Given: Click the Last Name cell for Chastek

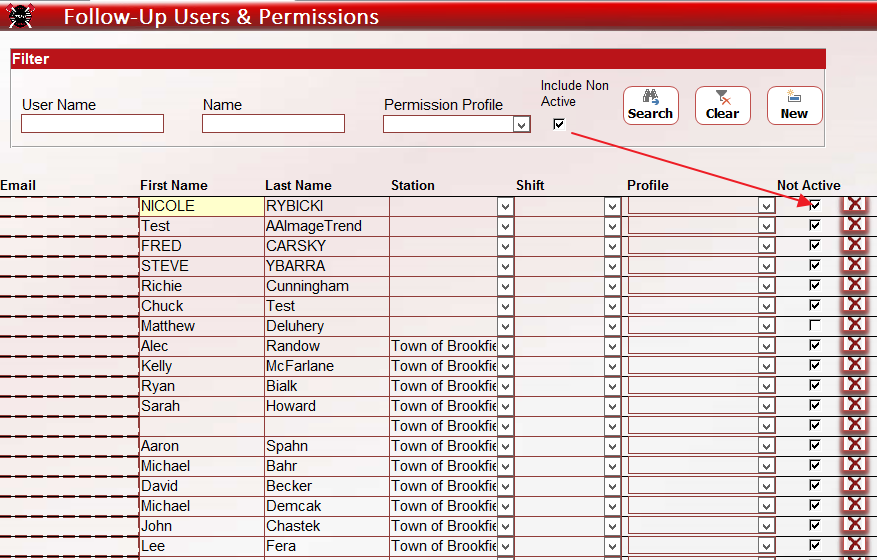Looking at the screenshot, I should click(x=326, y=526).
